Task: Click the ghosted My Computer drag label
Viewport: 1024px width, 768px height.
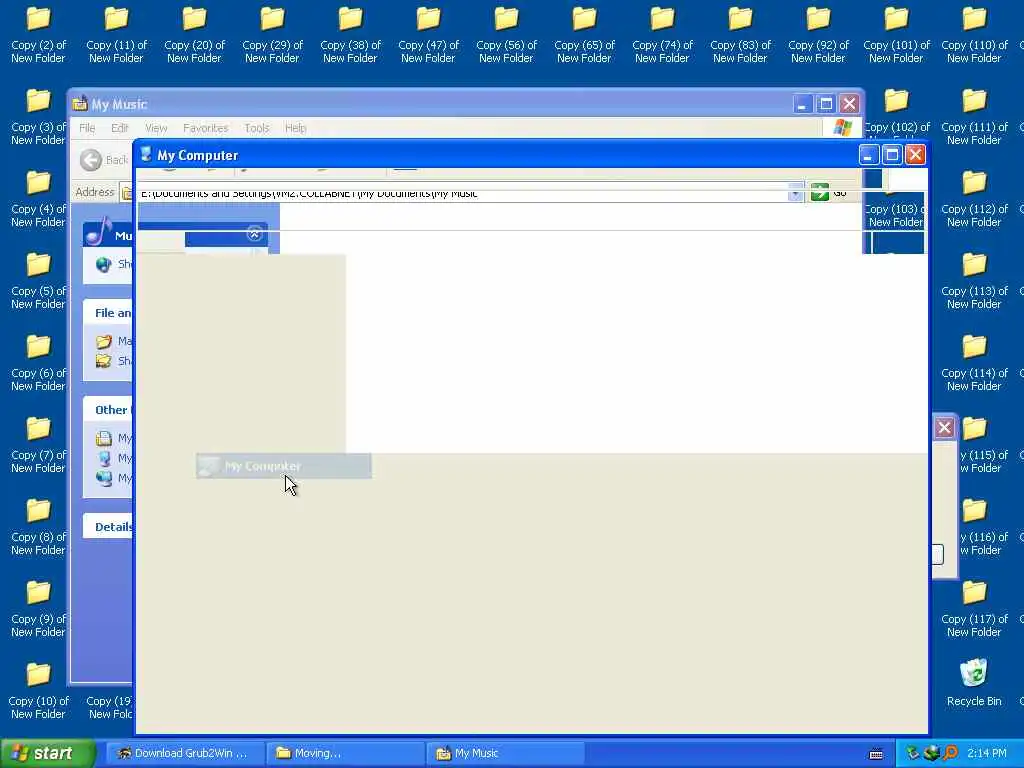Action: [x=284, y=466]
